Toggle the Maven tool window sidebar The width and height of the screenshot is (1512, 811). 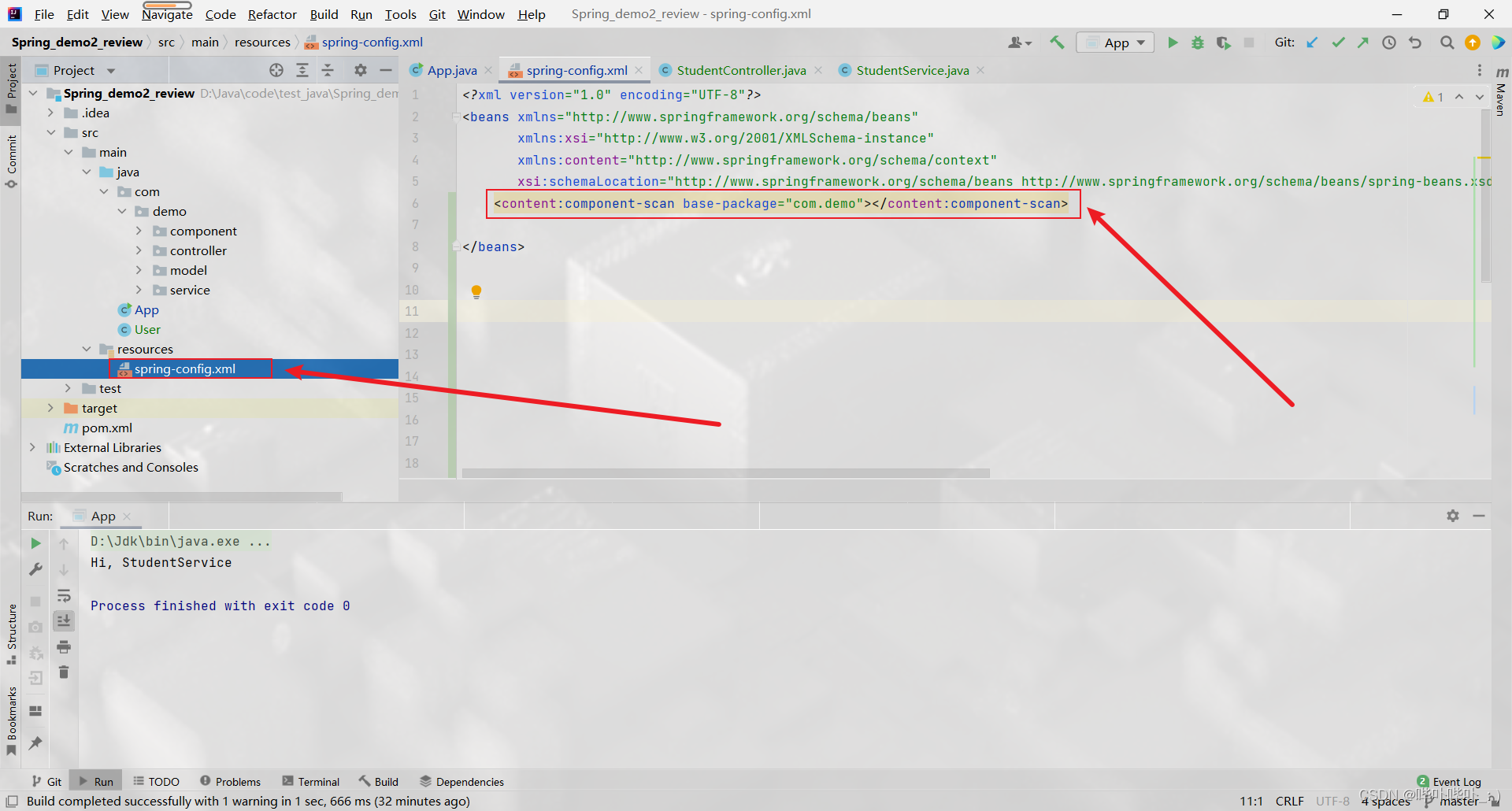click(x=1501, y=93)
